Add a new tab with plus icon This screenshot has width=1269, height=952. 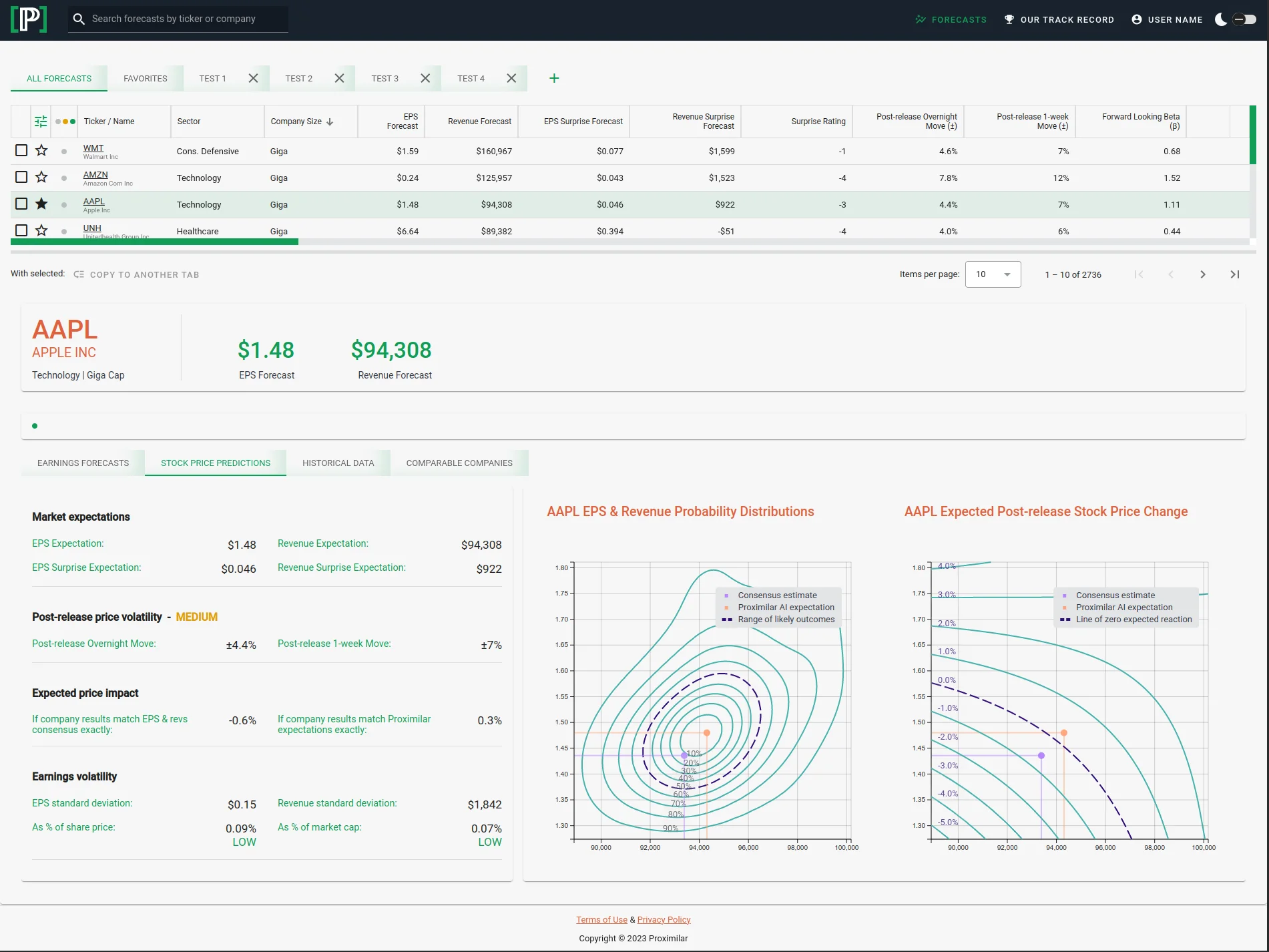554,78
